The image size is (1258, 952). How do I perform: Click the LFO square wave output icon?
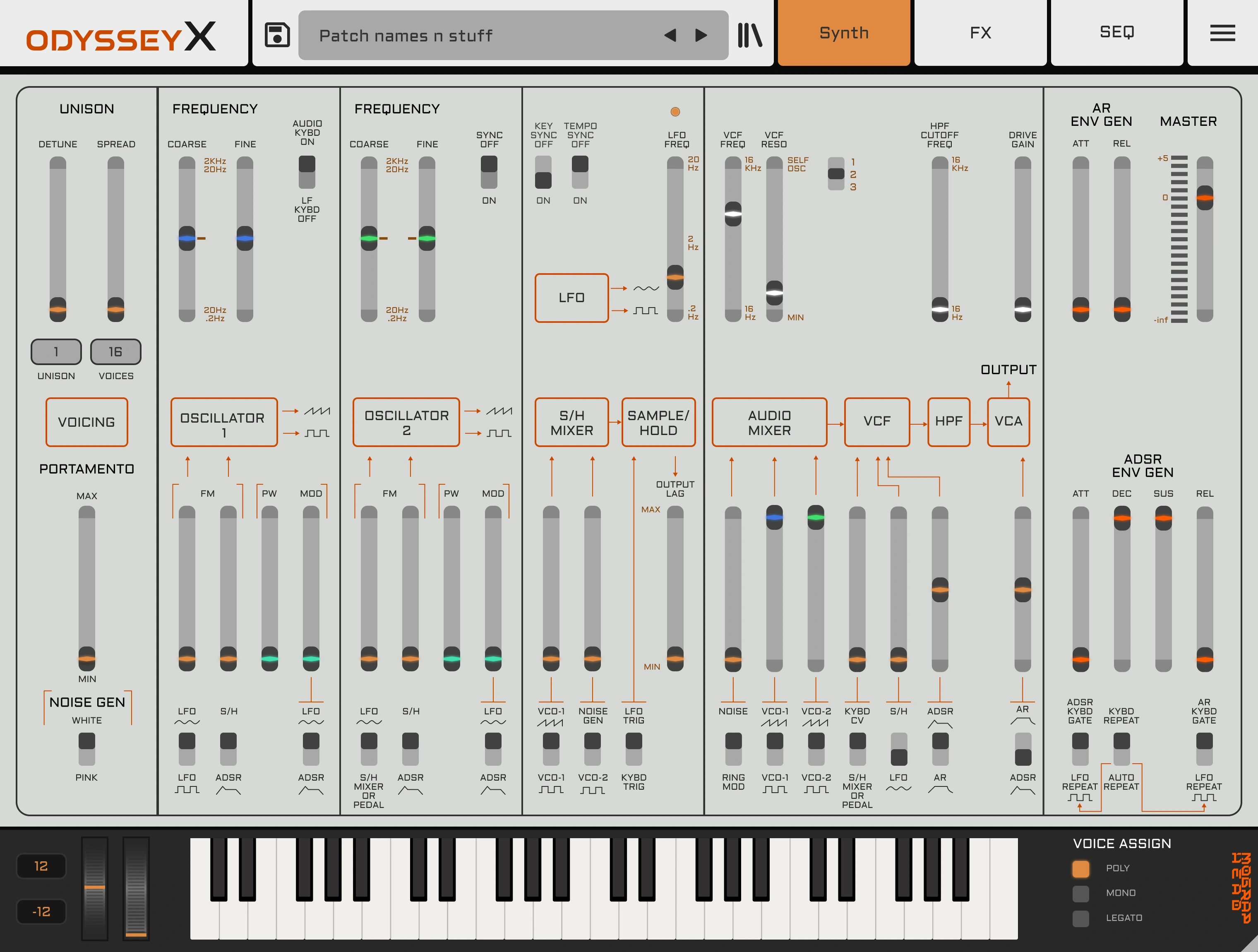(x=646, y=310)
